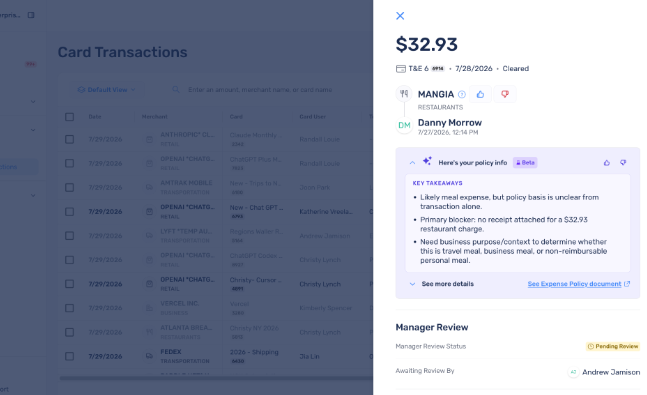The height and width of the screenshot is (395, 647).
Task: Click the sparkle AI policy icon
Action: click(427, 161)
